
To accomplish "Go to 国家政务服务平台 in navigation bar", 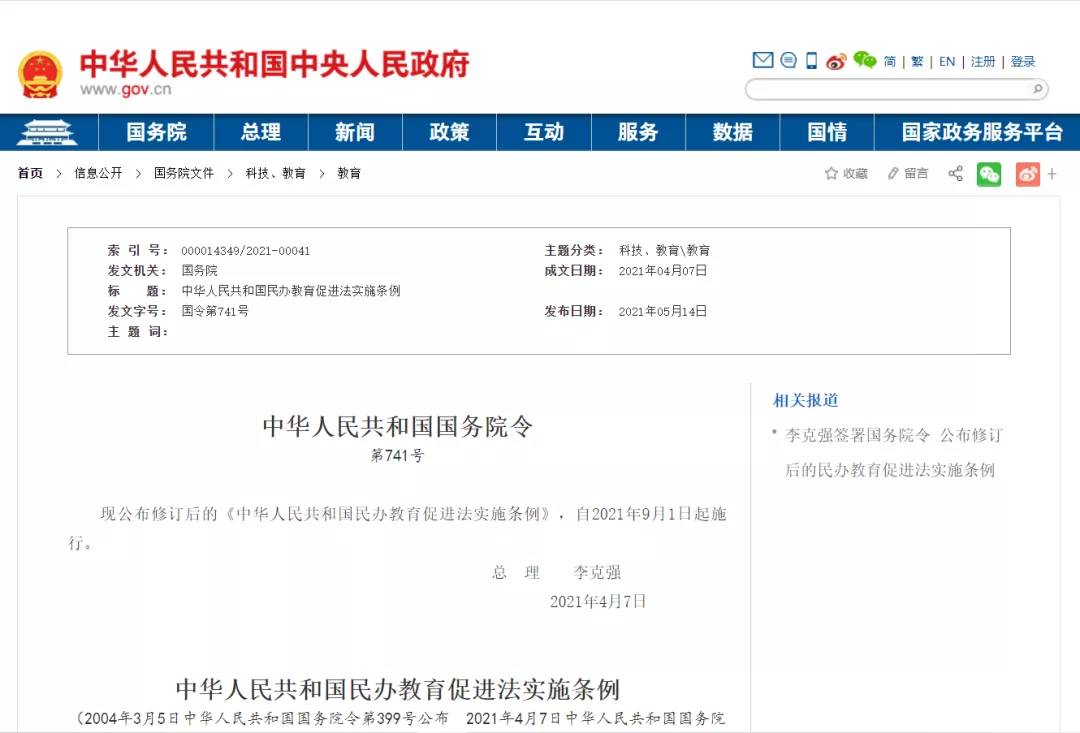I will [x=981, y=132].
